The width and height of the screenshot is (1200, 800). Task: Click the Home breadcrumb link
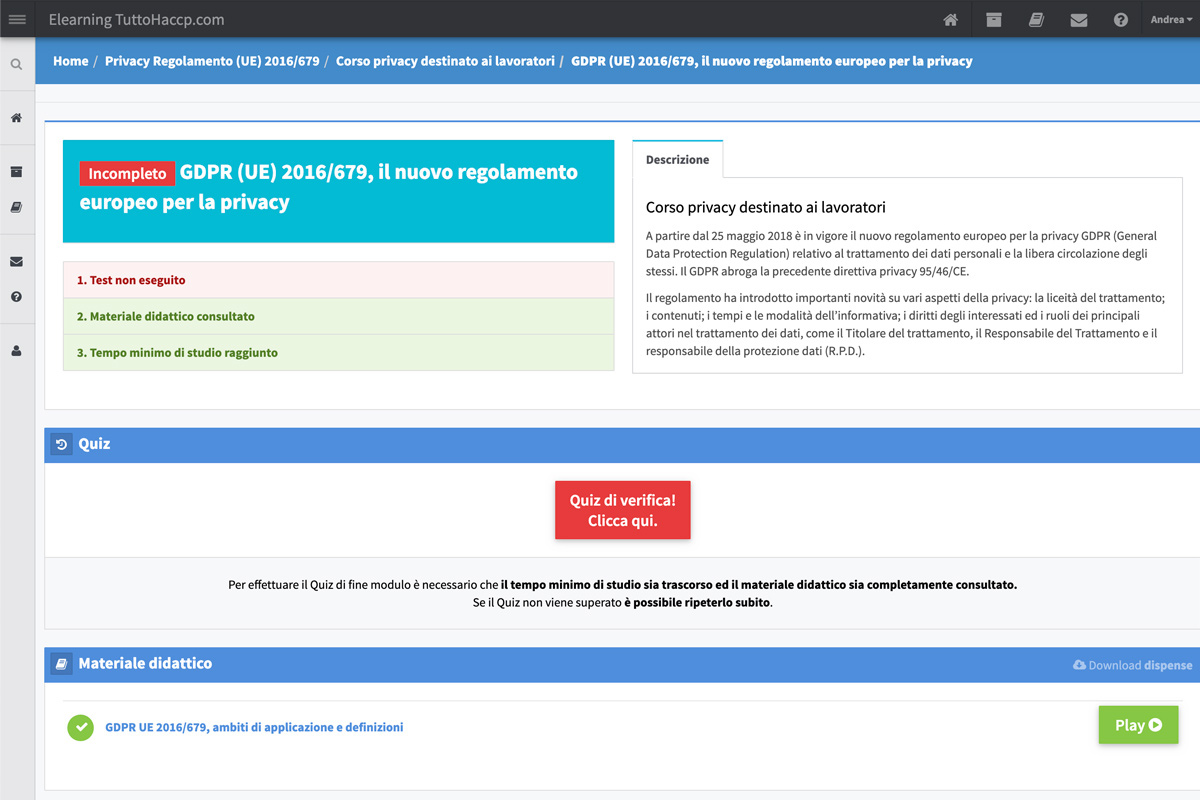pyautogui.click(x=70, y=61)
